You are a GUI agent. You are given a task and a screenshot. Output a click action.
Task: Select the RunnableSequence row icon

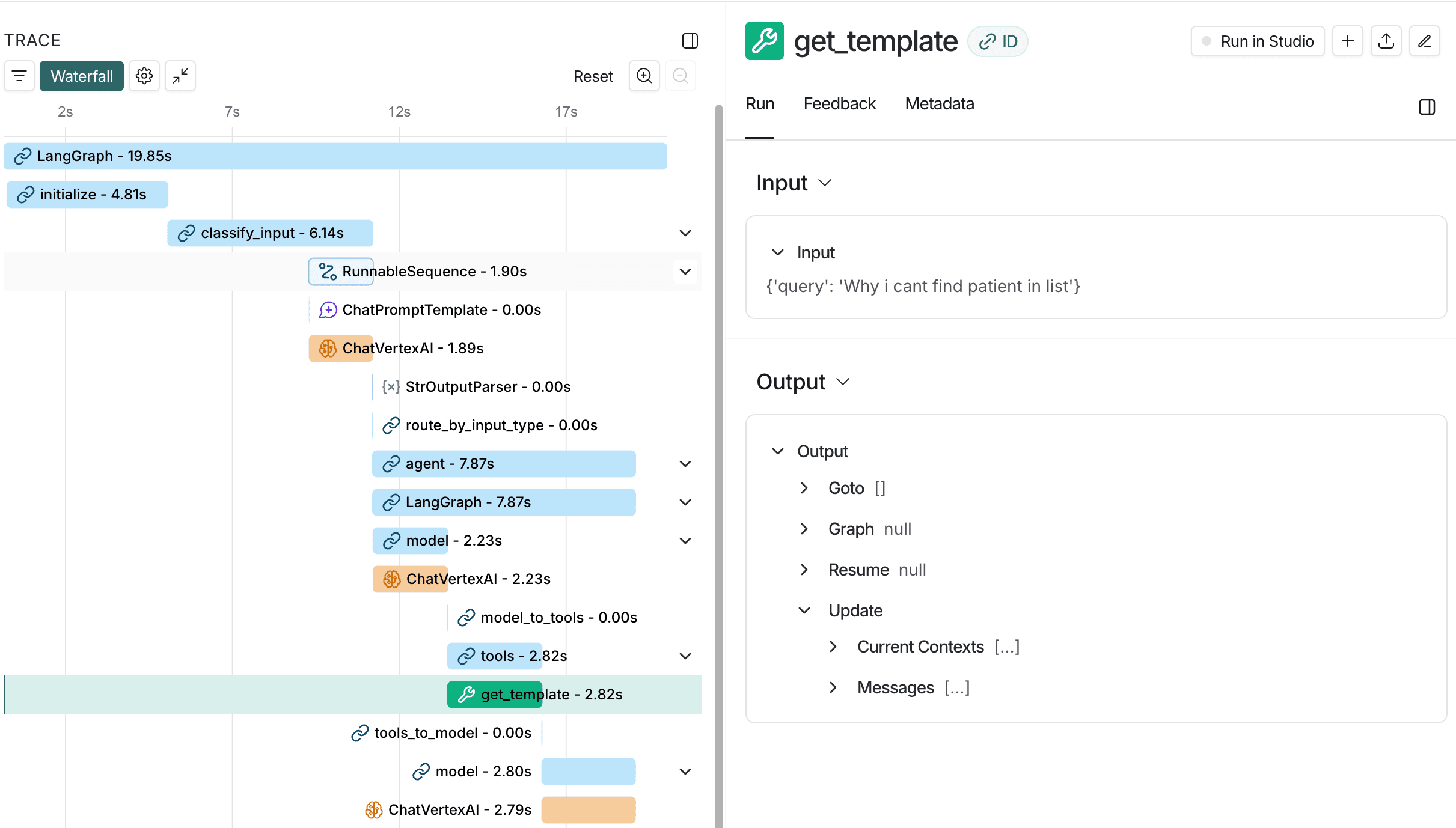[x=328, y=272]
